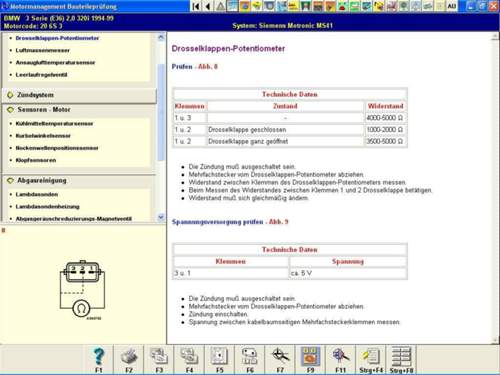The height and width of the screenshot is (375, 500).
Task: Select Lambdasonden entry
Action: (37, 194)
